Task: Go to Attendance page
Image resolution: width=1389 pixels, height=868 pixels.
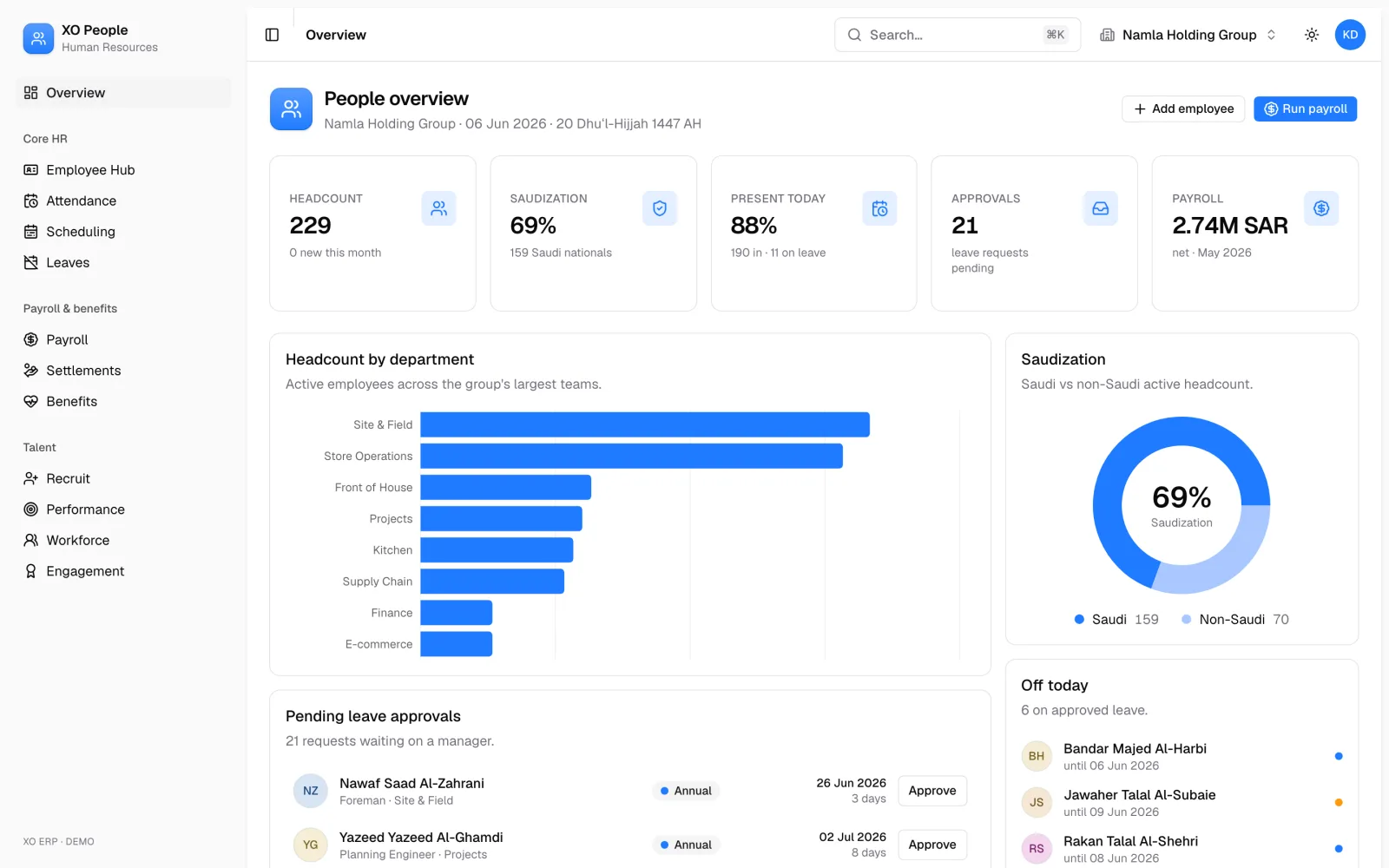Action: click(x=123, y=201)
